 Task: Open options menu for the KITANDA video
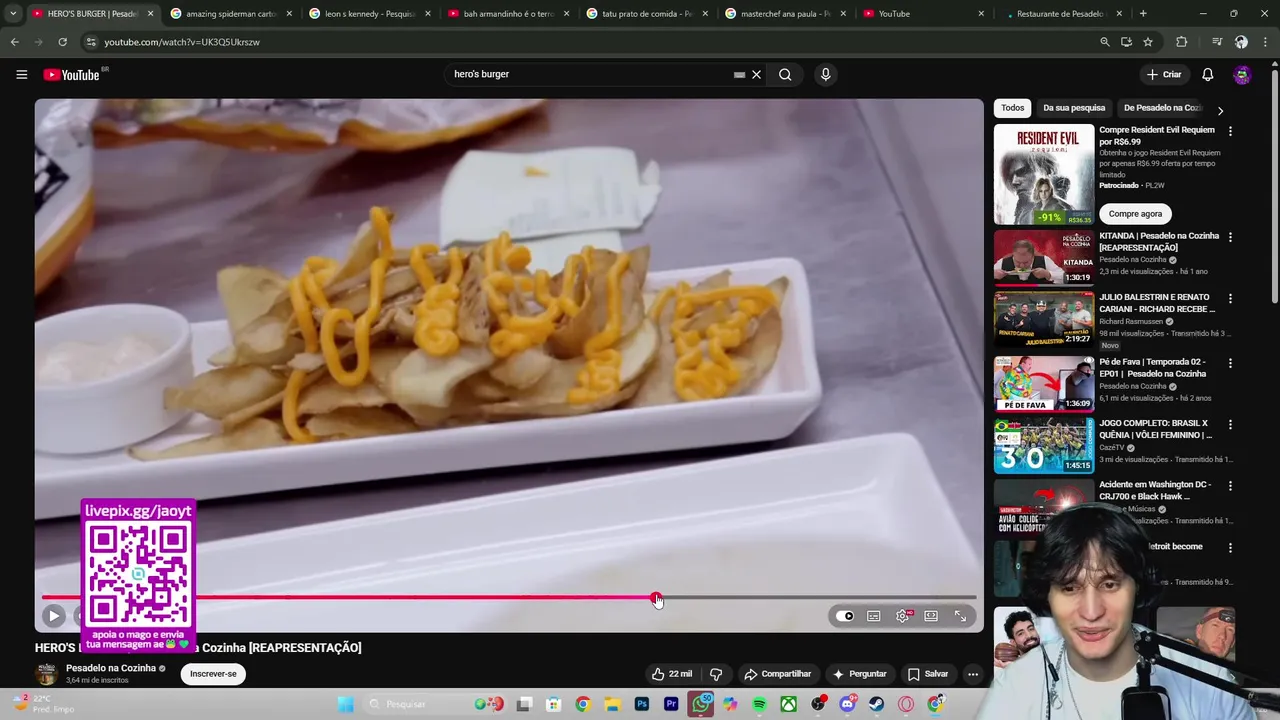(1230, 237)
